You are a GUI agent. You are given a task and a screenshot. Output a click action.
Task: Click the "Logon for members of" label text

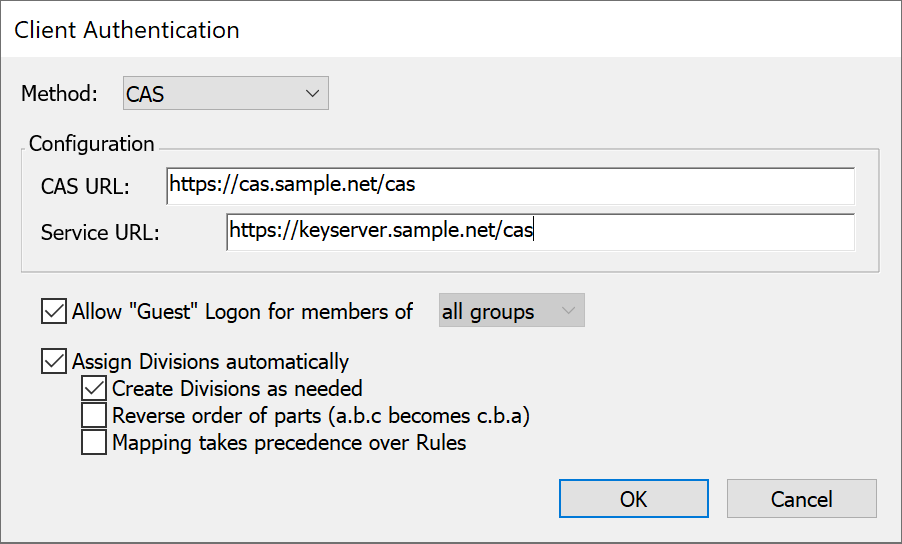(309, 311)
